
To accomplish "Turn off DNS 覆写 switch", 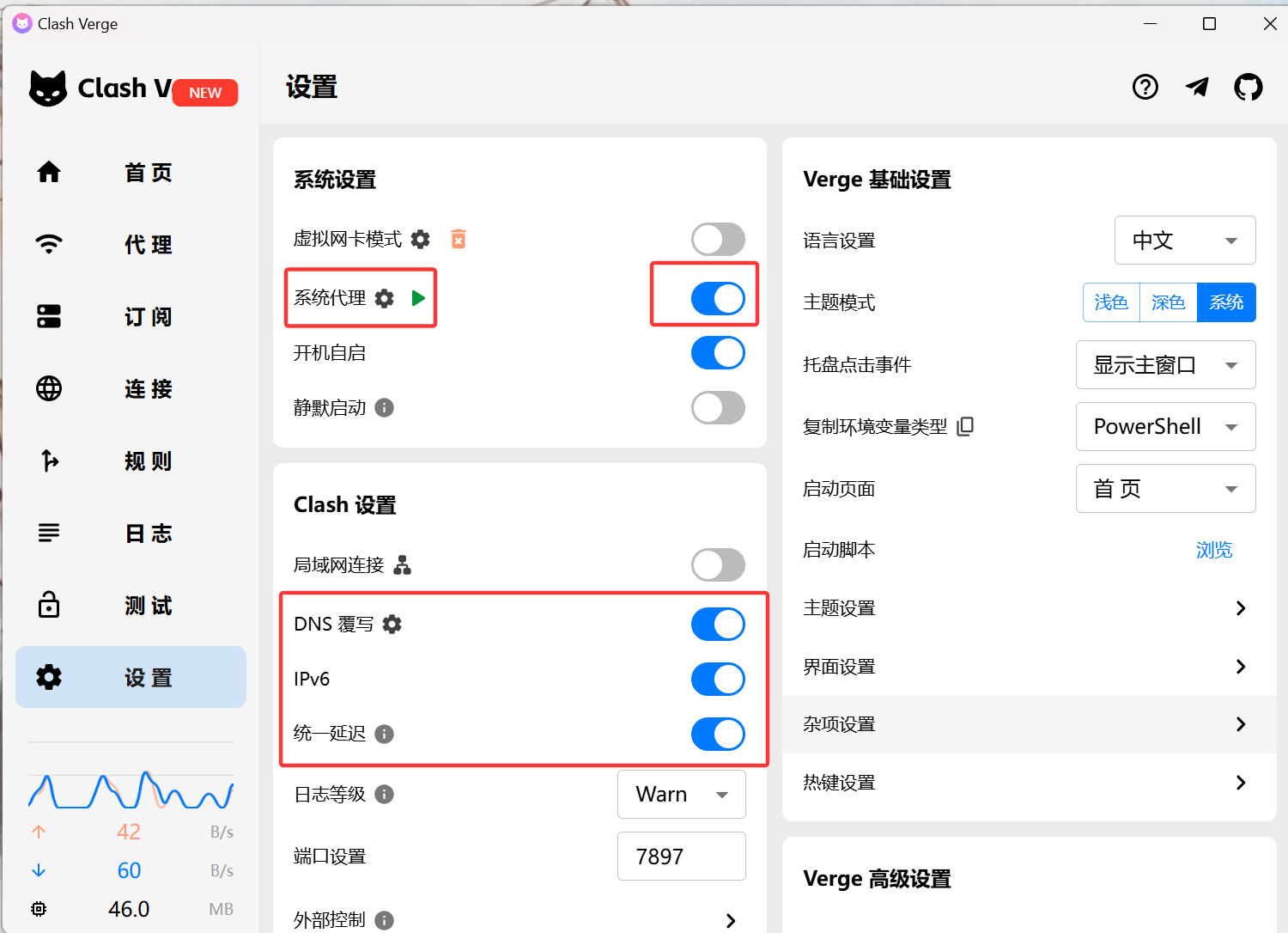I will 718,624.
